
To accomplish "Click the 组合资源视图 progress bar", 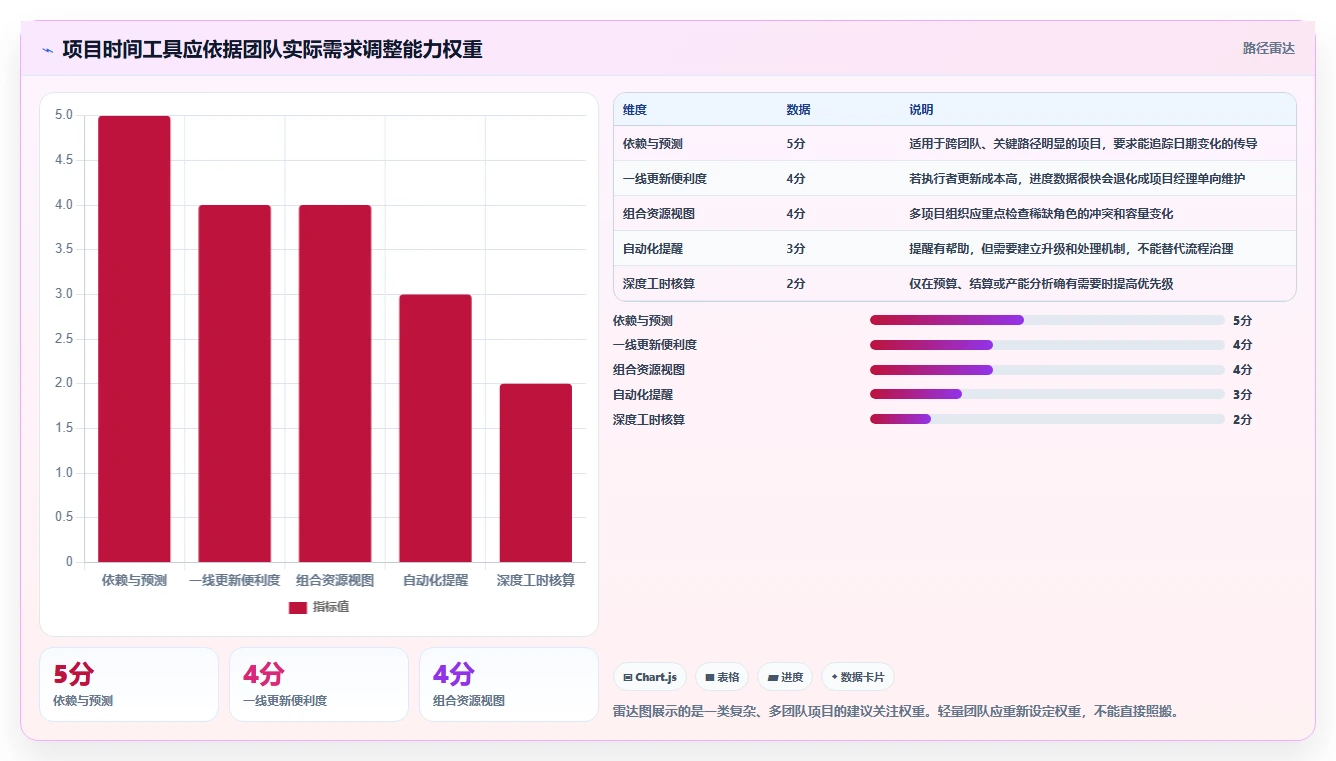I will point(1047,370).
